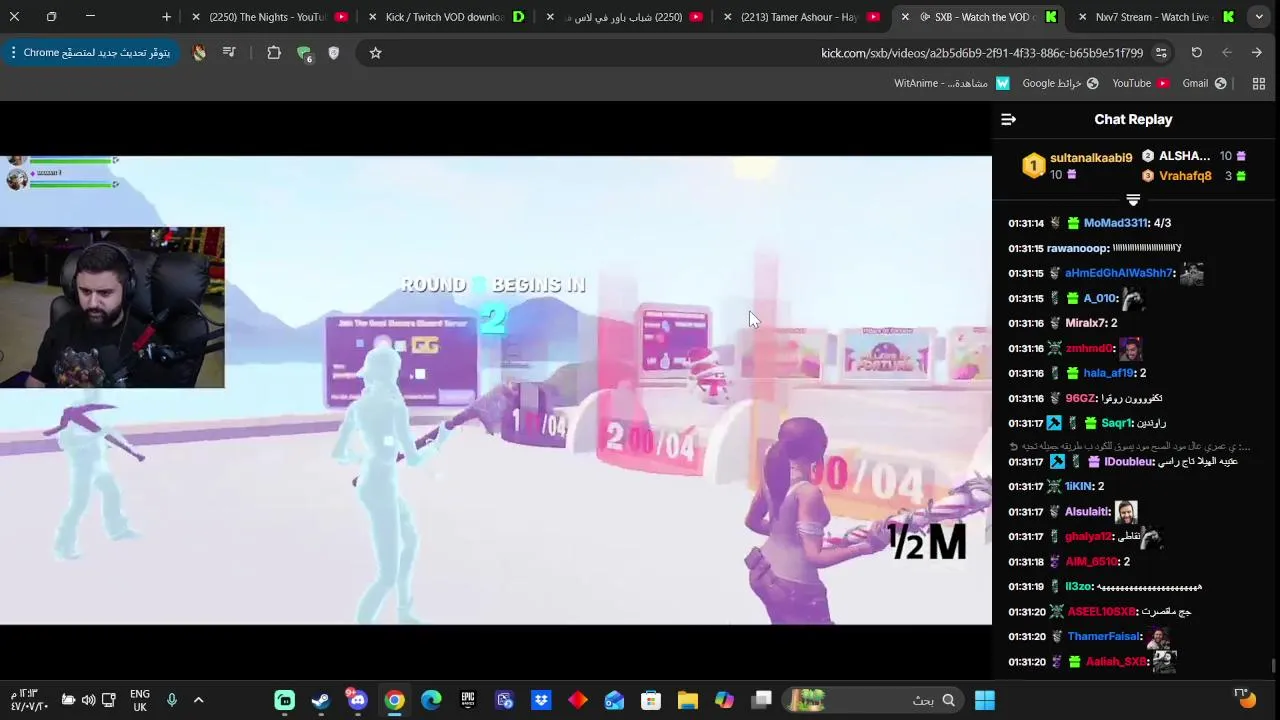Switch to Kick / Twitch VOD downloader tab
1280x720 pixels.
click(448, 17)
